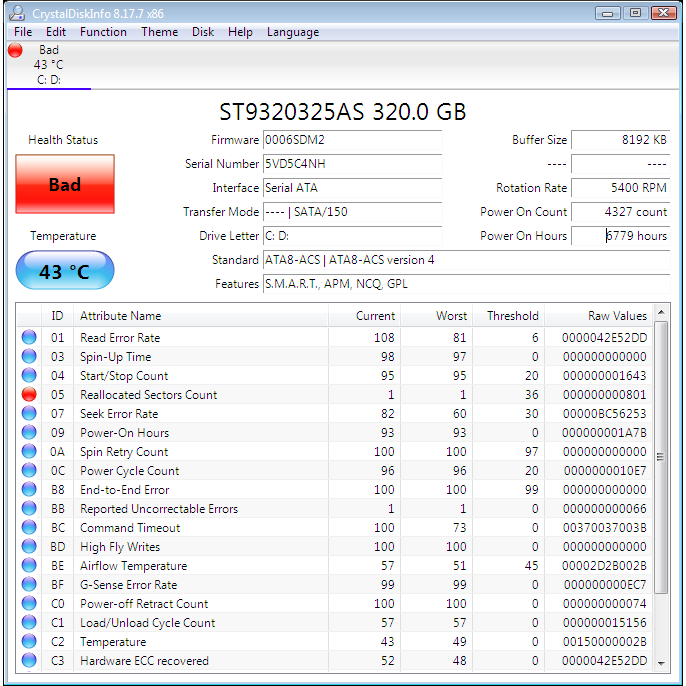The height and width of the screenshot is (686, 686).
Task: Click the Rotation Rate field 5400 RPM
Action: (620, 188)
